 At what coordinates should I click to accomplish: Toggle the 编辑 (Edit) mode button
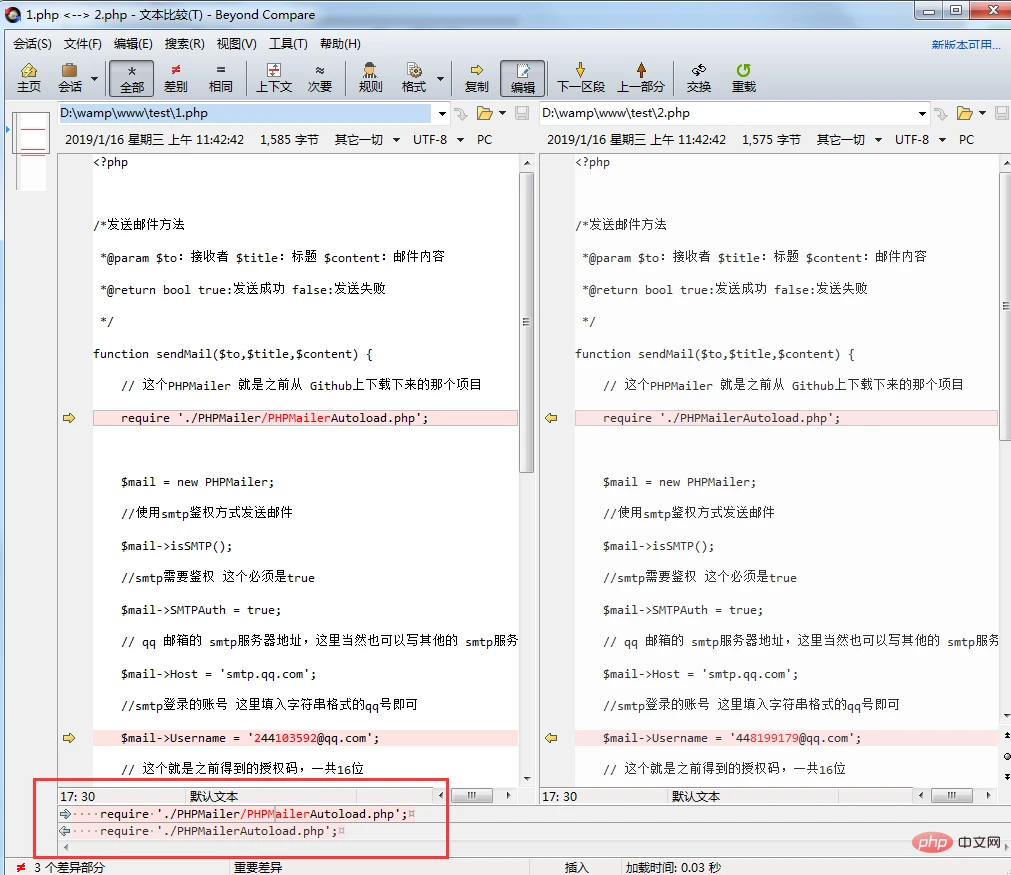tap(523, 78)
